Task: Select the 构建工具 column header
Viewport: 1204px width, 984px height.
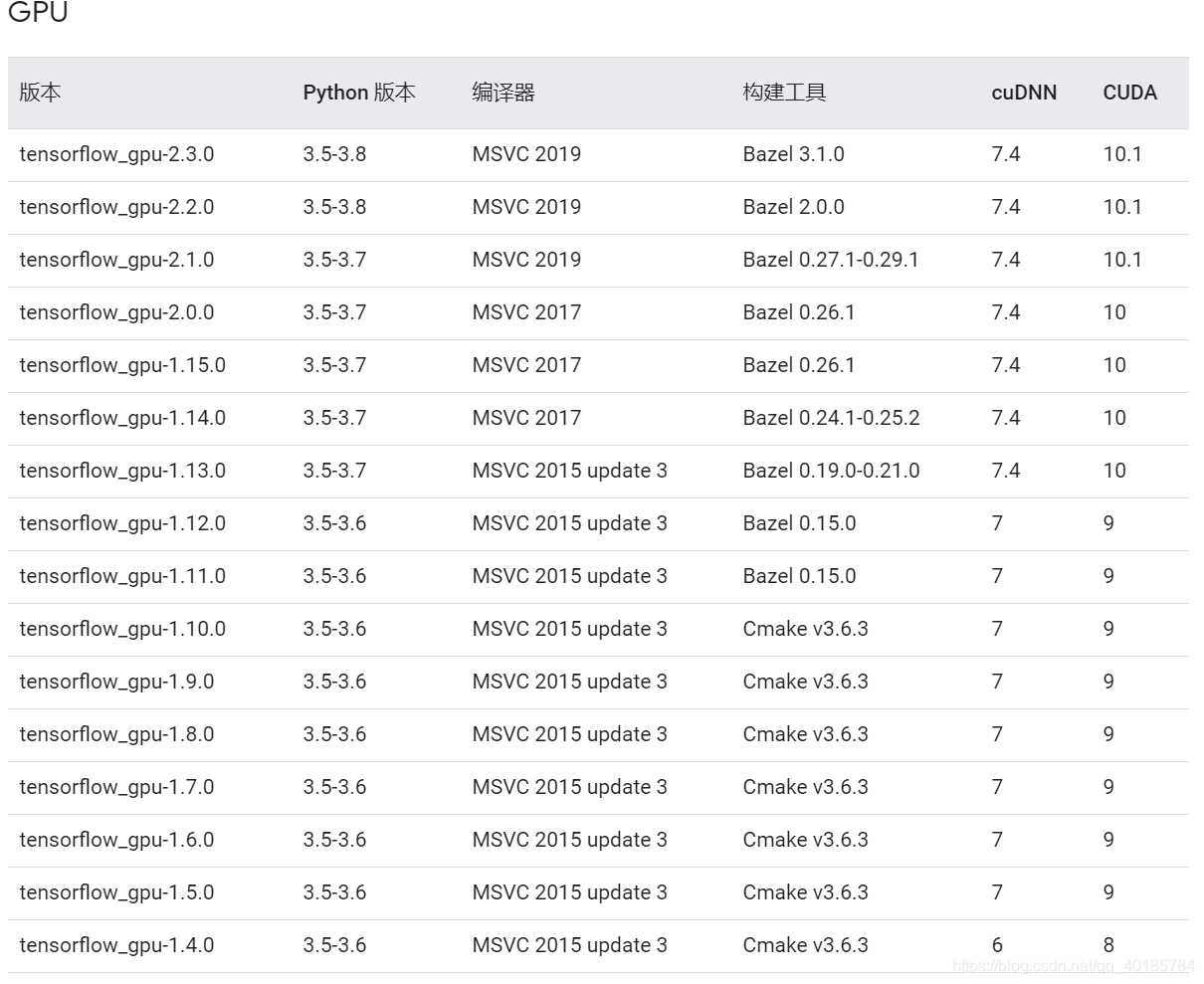Action: tap(784, 93)
